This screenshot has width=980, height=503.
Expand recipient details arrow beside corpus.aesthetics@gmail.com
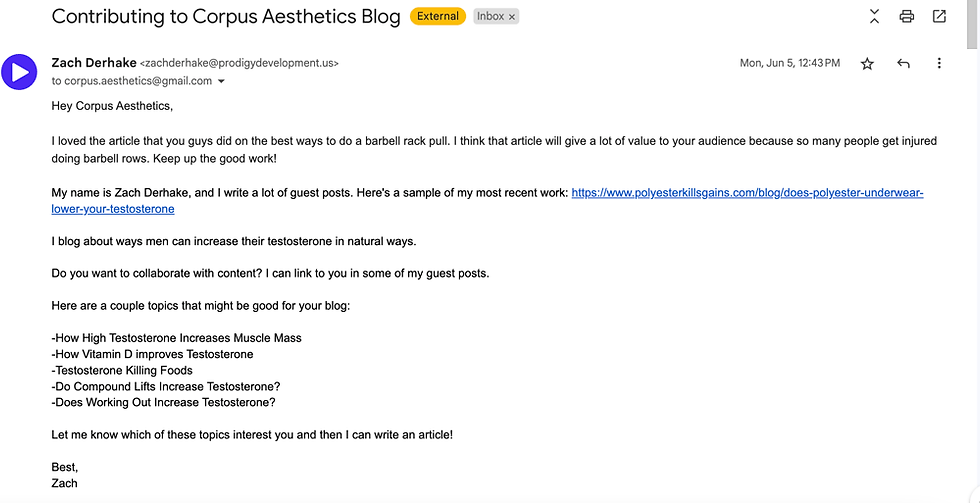tap(221, 81)
